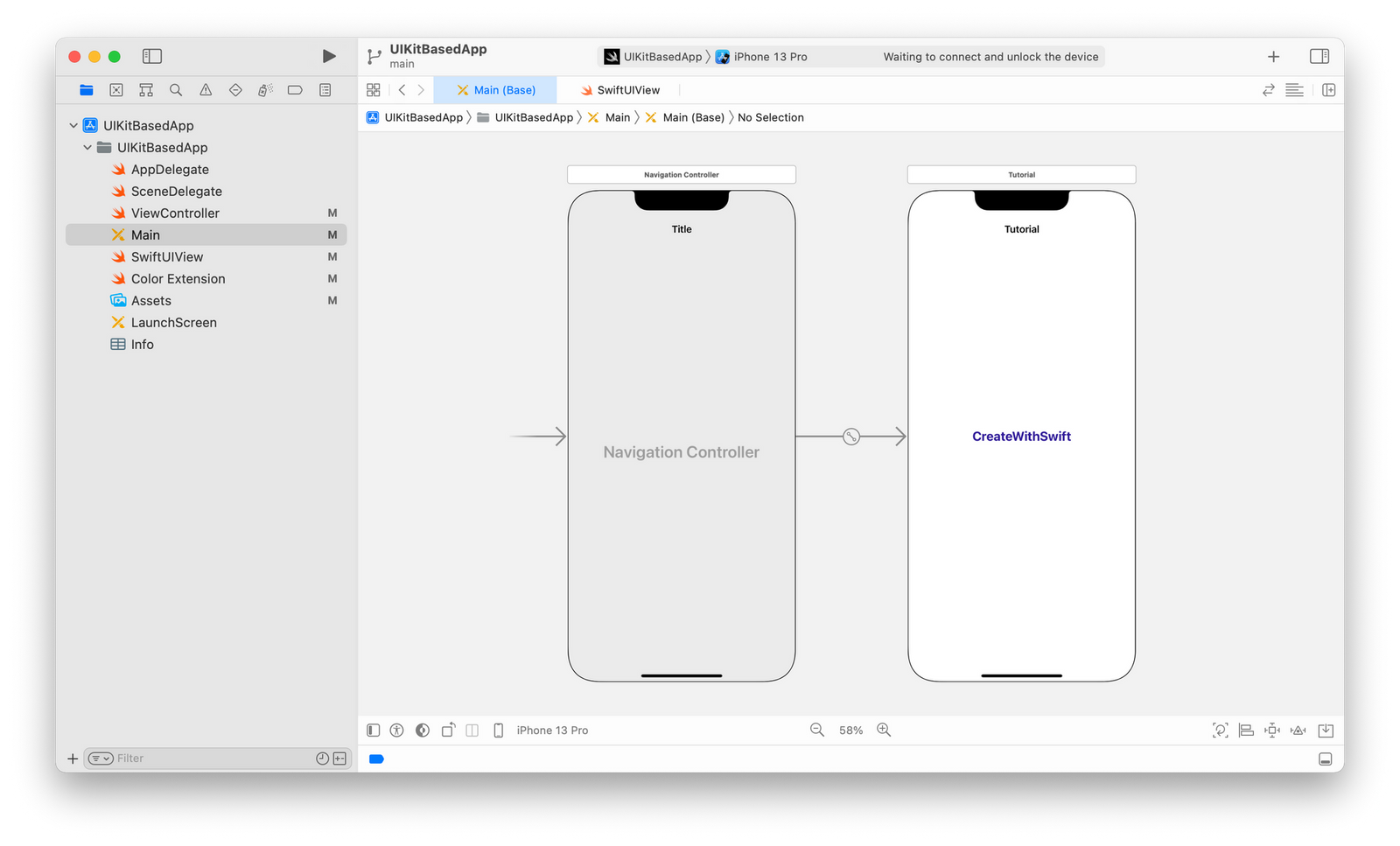
Task: Toggle the dark appearance mode control
Action: [x=423, y=730]
